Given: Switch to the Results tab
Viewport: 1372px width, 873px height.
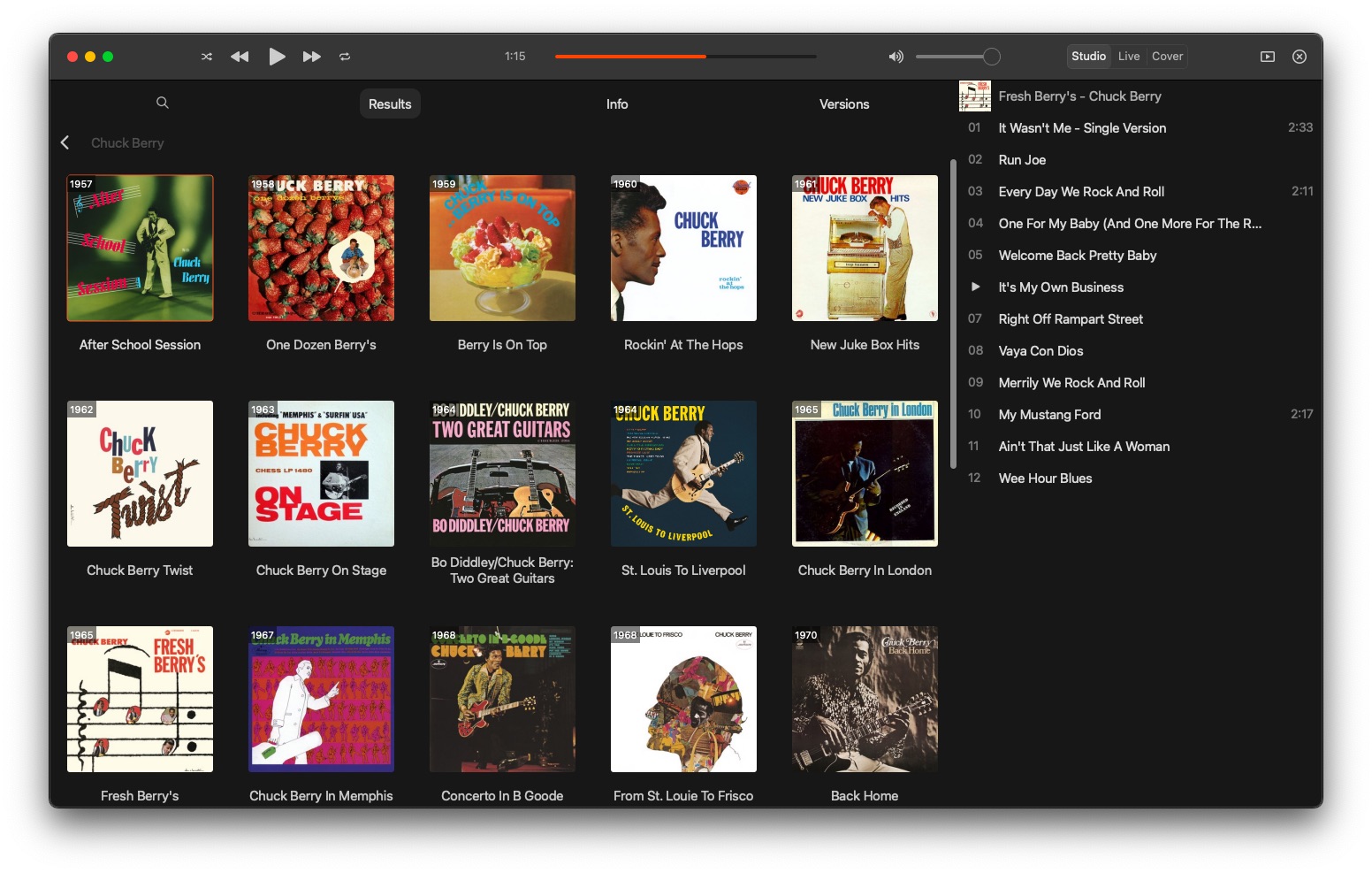Looking at the screenshot, I should coord(390,103).
